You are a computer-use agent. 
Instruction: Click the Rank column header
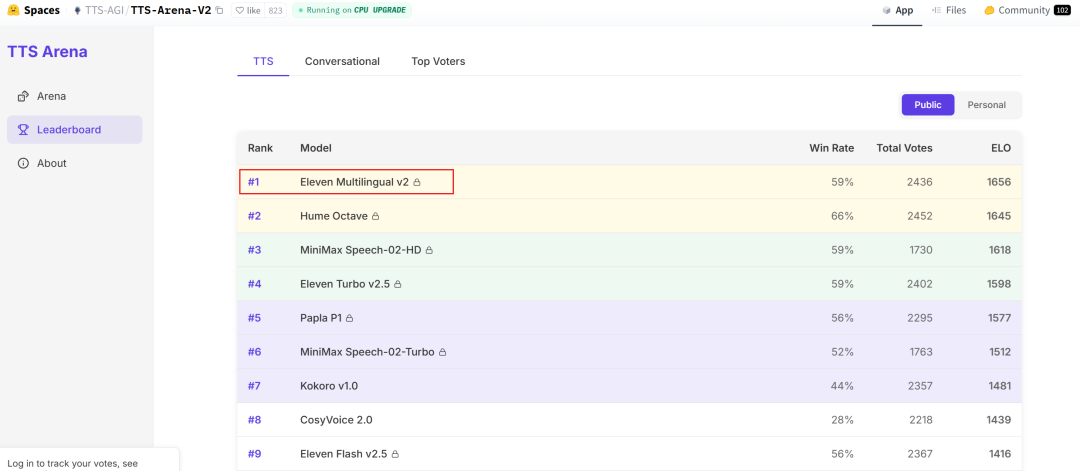pyautogui.click(x=260, y=148)
